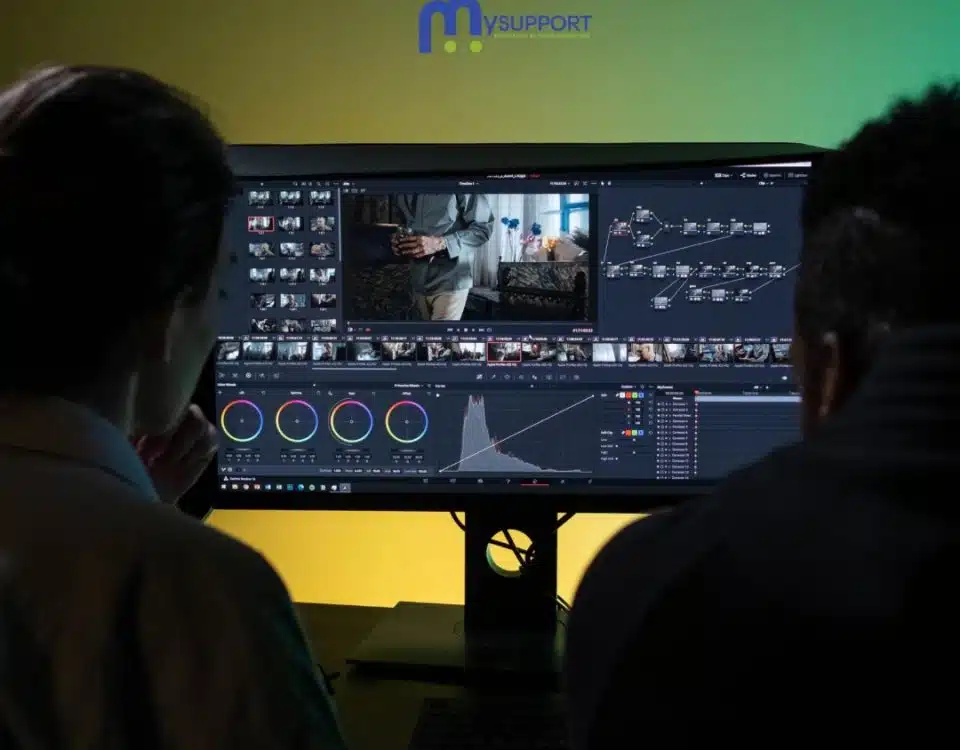Open the Custom curves mode dropdown
This screenshot has width=960, height=750.
point(629,386)
